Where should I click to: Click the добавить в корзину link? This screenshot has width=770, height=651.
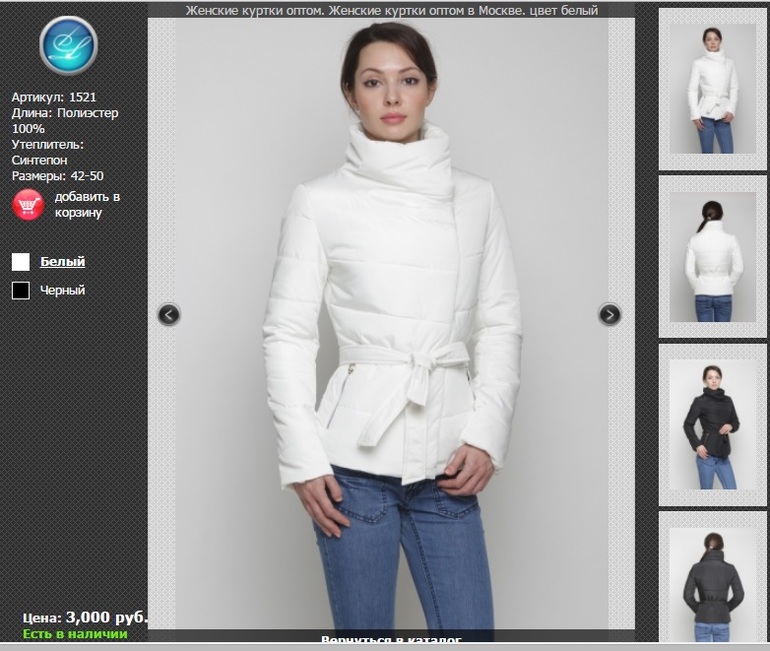[87, 204]
